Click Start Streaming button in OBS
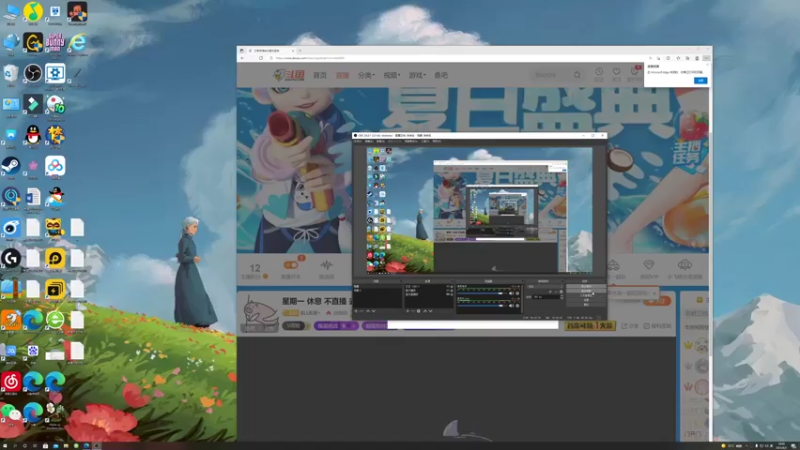 click(x=586, y=286)
